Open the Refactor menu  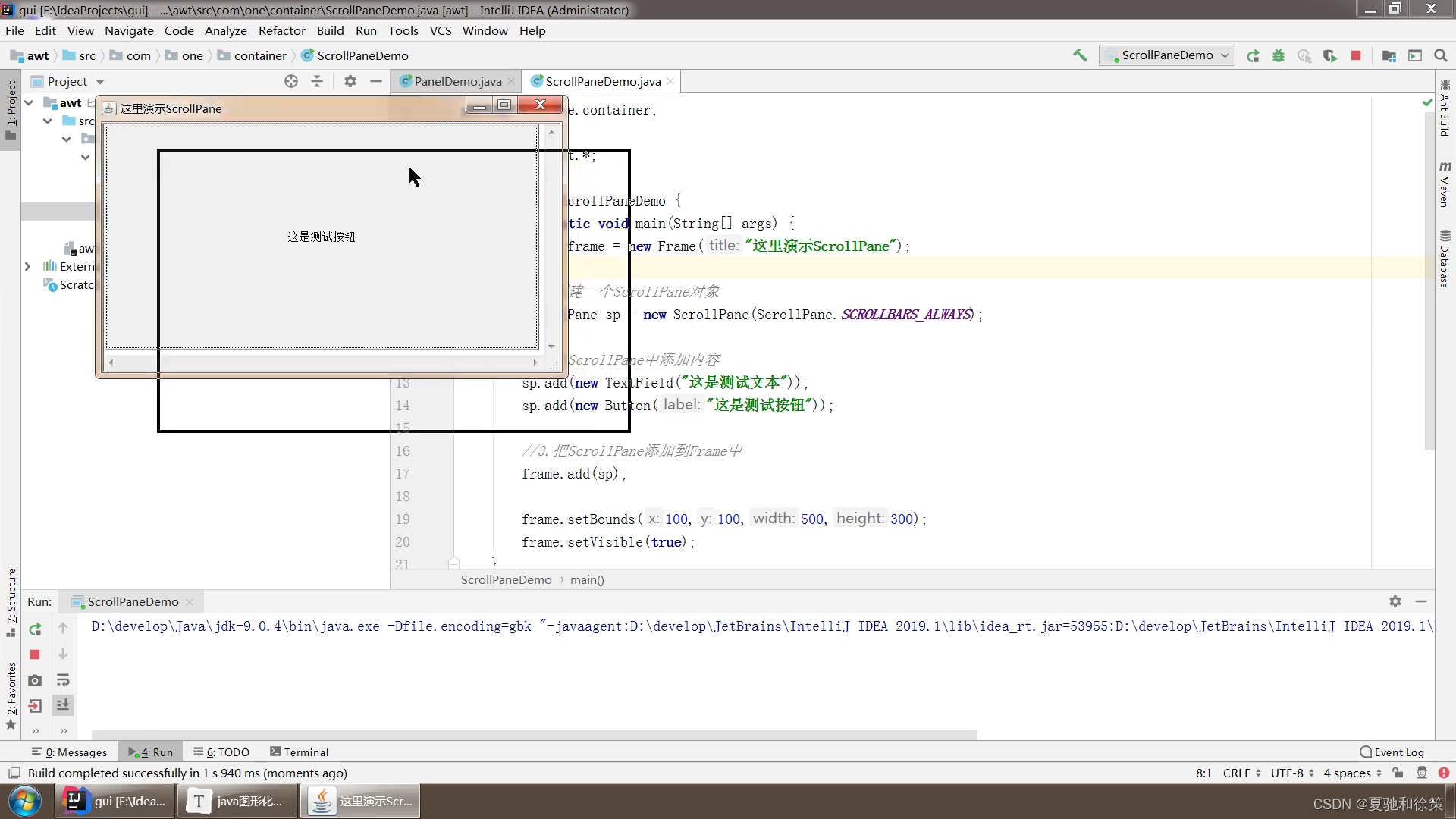pyautogui.click(x=281, y=31)
